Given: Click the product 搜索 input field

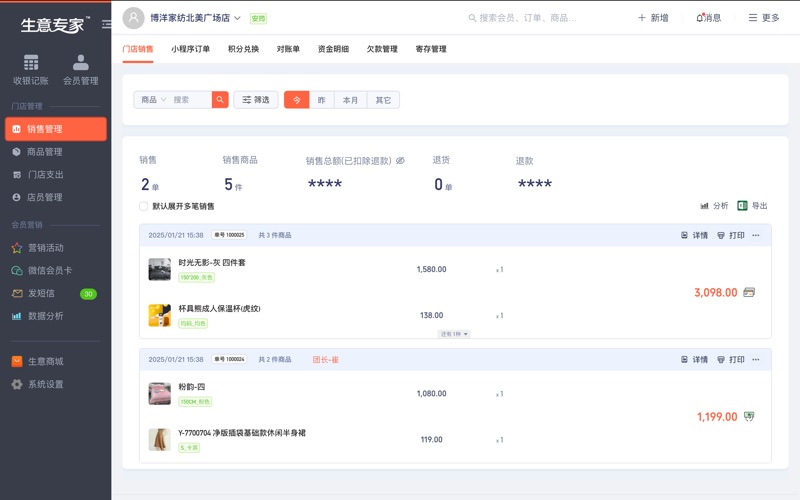Looking at the screenshot, I should (x=190, y=100).
